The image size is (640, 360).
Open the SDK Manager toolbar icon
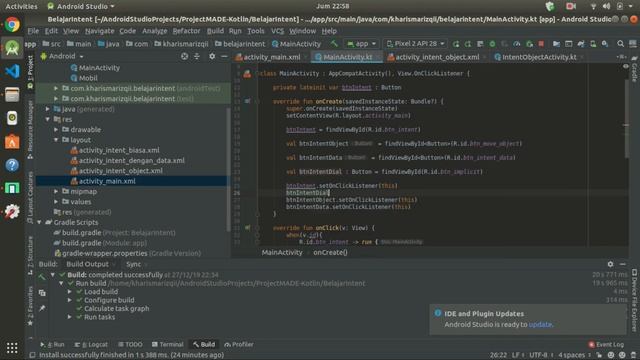coord(605,44)
